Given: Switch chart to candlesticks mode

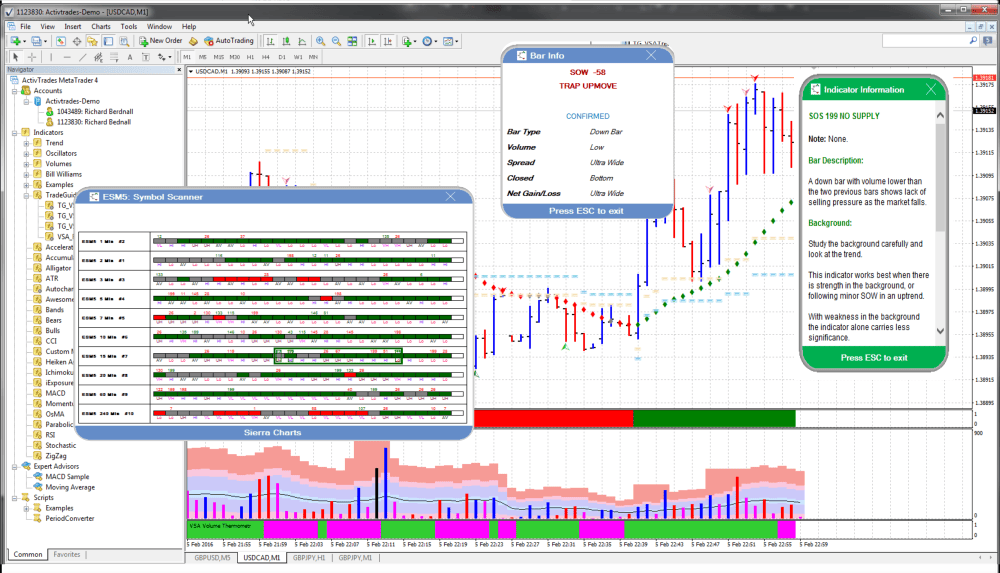Looking at the screenshot, I should pyautogui.click(x=286, y=41).
